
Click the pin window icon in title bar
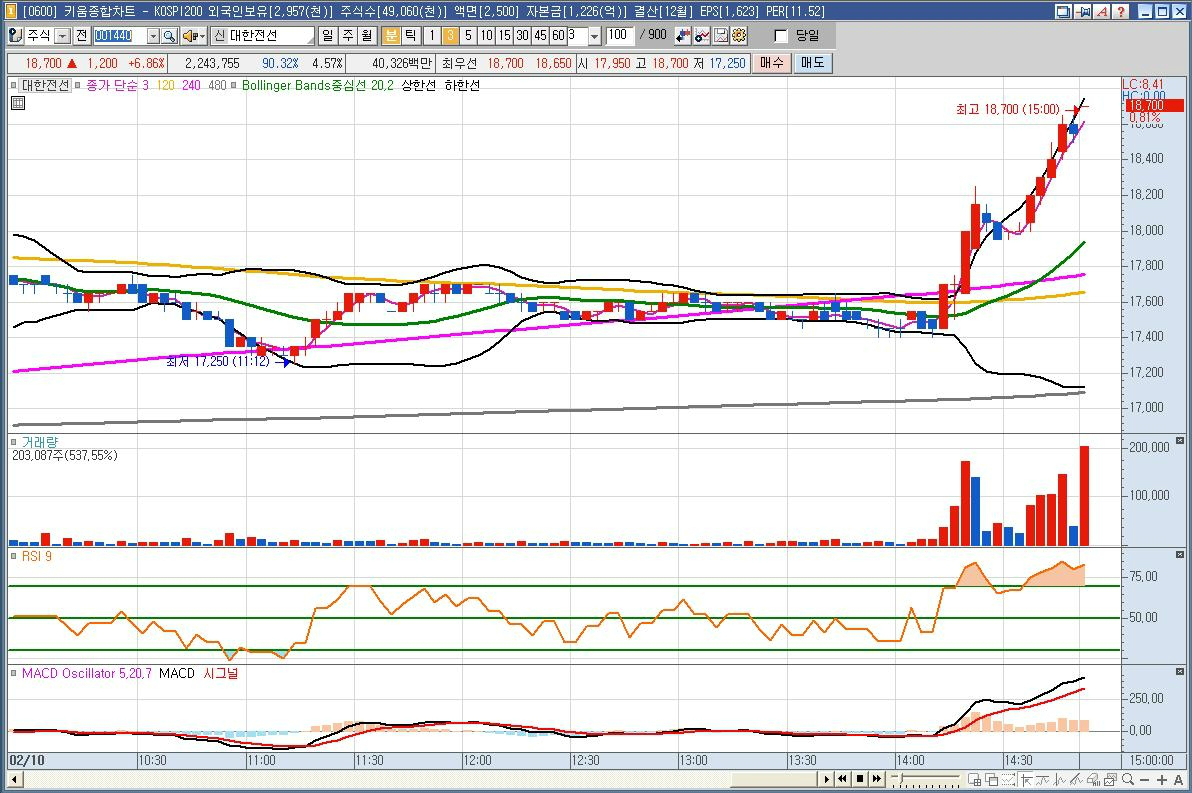[x=1083, y=11]
